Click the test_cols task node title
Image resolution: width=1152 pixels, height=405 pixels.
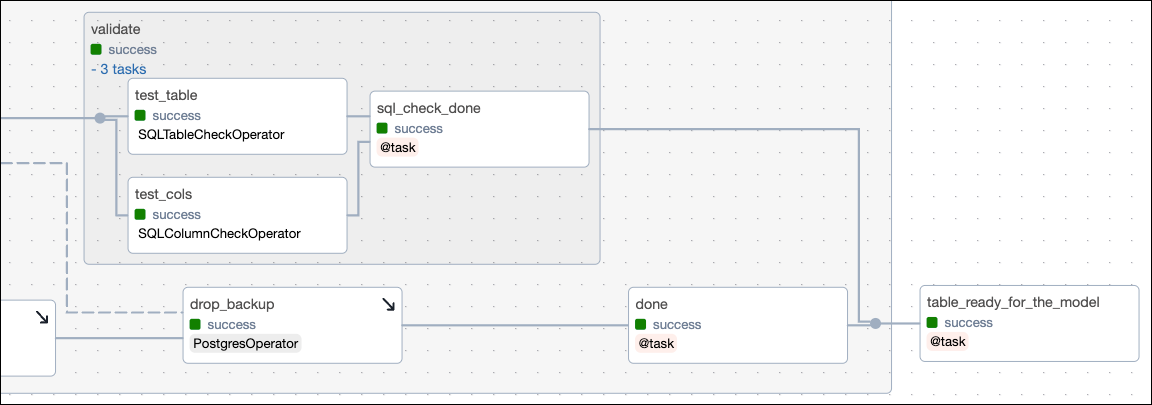(163, 194)
